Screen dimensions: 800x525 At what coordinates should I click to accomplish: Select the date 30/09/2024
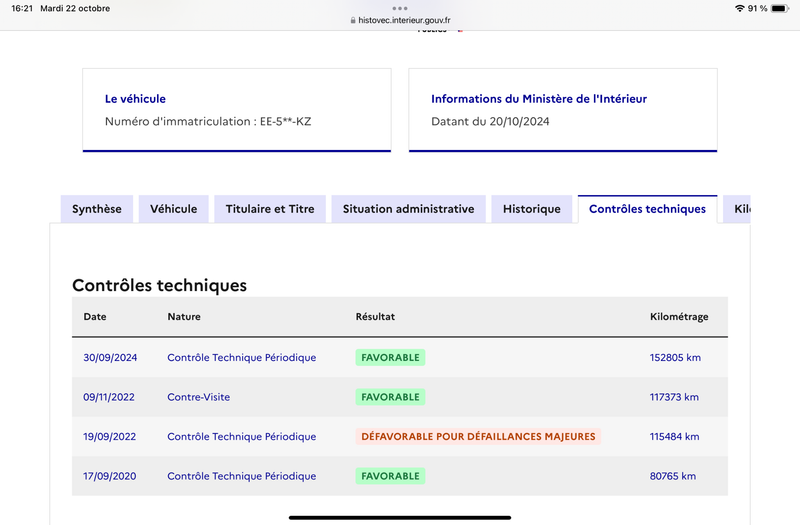110,358
